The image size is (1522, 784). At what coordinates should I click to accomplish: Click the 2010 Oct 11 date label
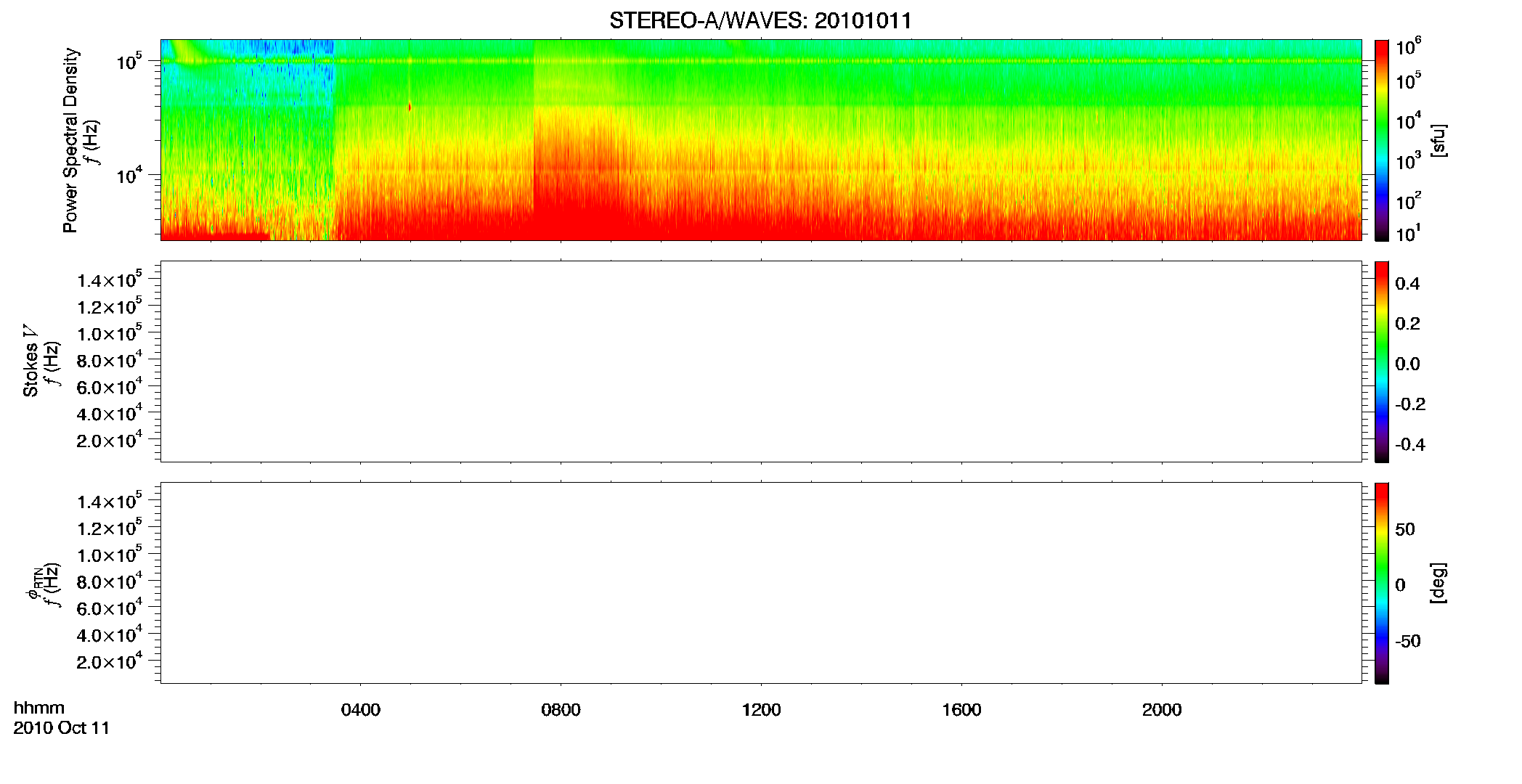point(62,728)
